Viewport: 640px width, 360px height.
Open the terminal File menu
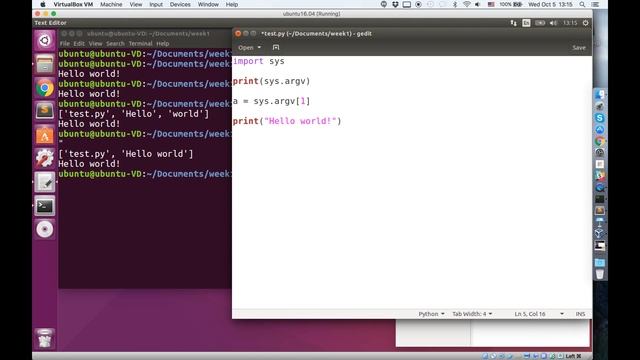pyautogui.click(x=65, y=43)
